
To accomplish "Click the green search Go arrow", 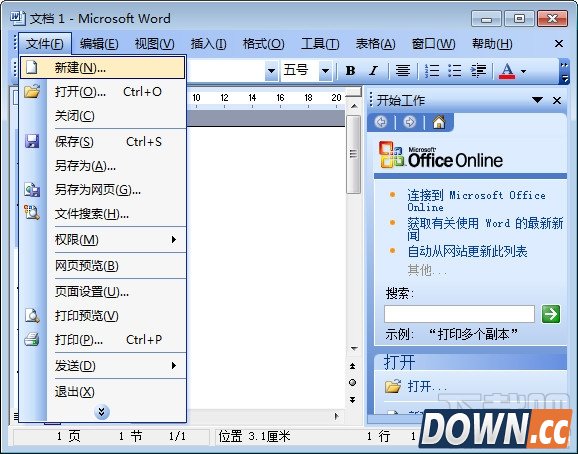I will [x=551, y=314].
